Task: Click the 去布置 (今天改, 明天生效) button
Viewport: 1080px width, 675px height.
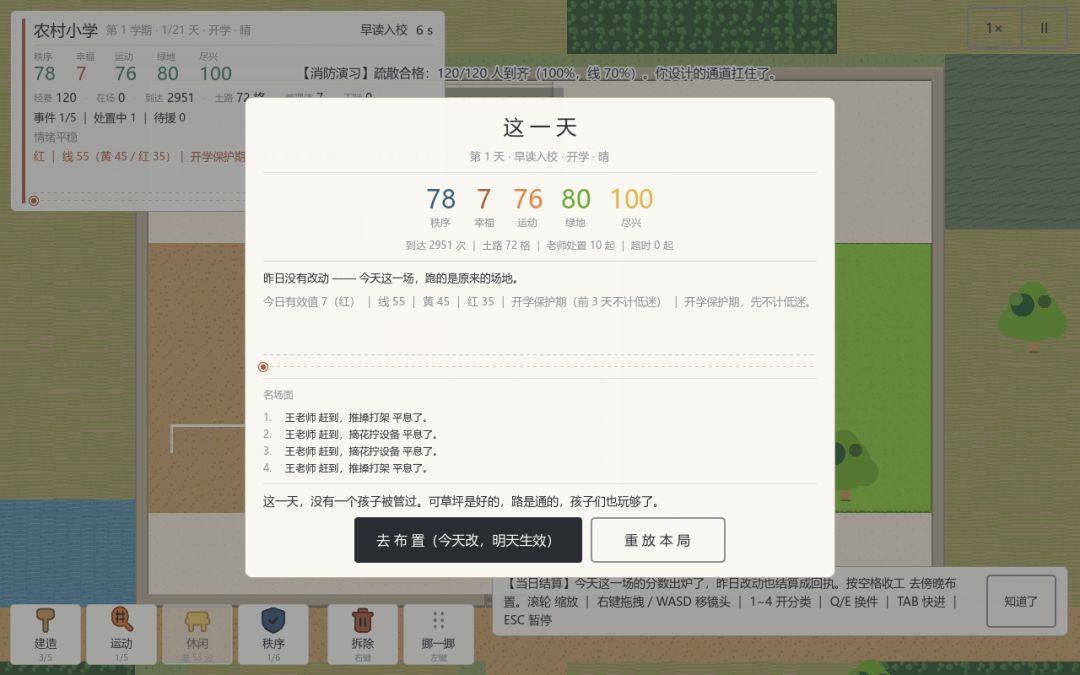Action: [468, 540]
